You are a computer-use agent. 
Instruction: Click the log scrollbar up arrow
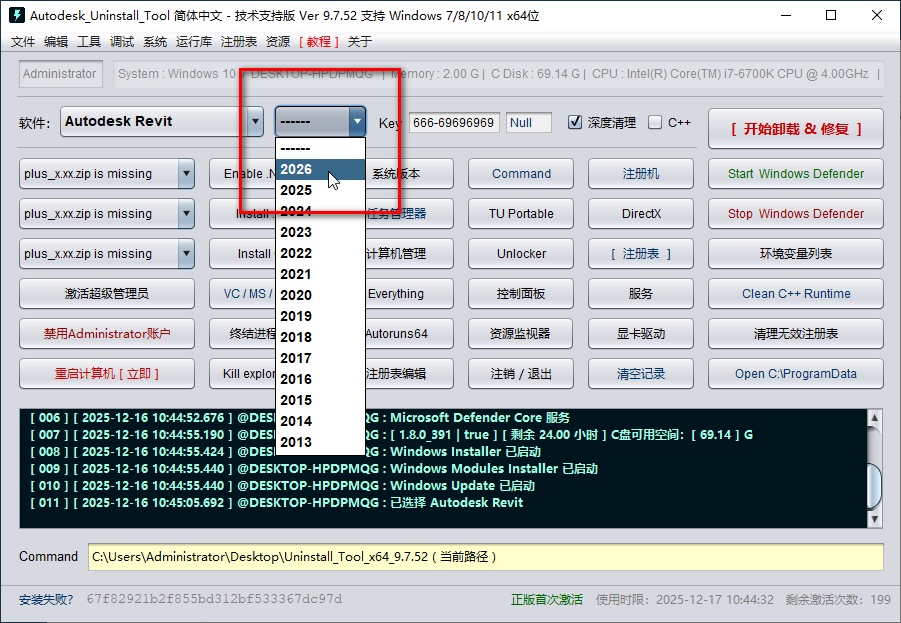click(874, 417)
